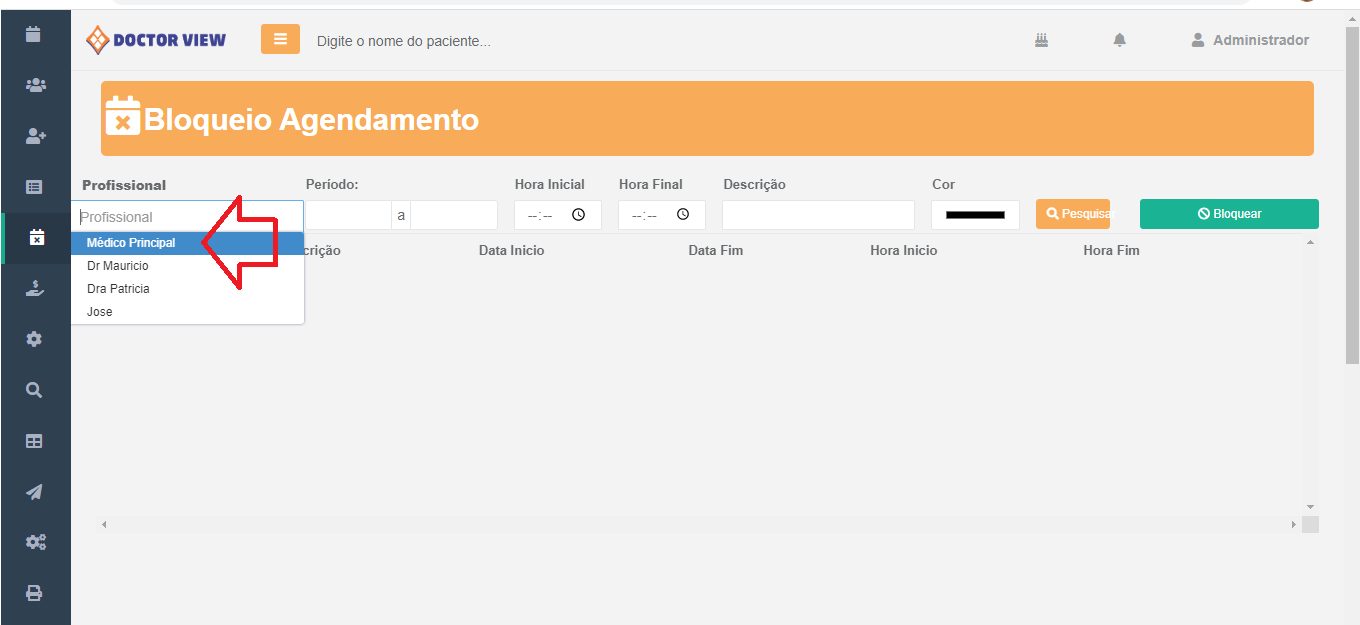
Task: Open the Hora Final clock picker
Action: pyautogui.click(x=682, y=215)
